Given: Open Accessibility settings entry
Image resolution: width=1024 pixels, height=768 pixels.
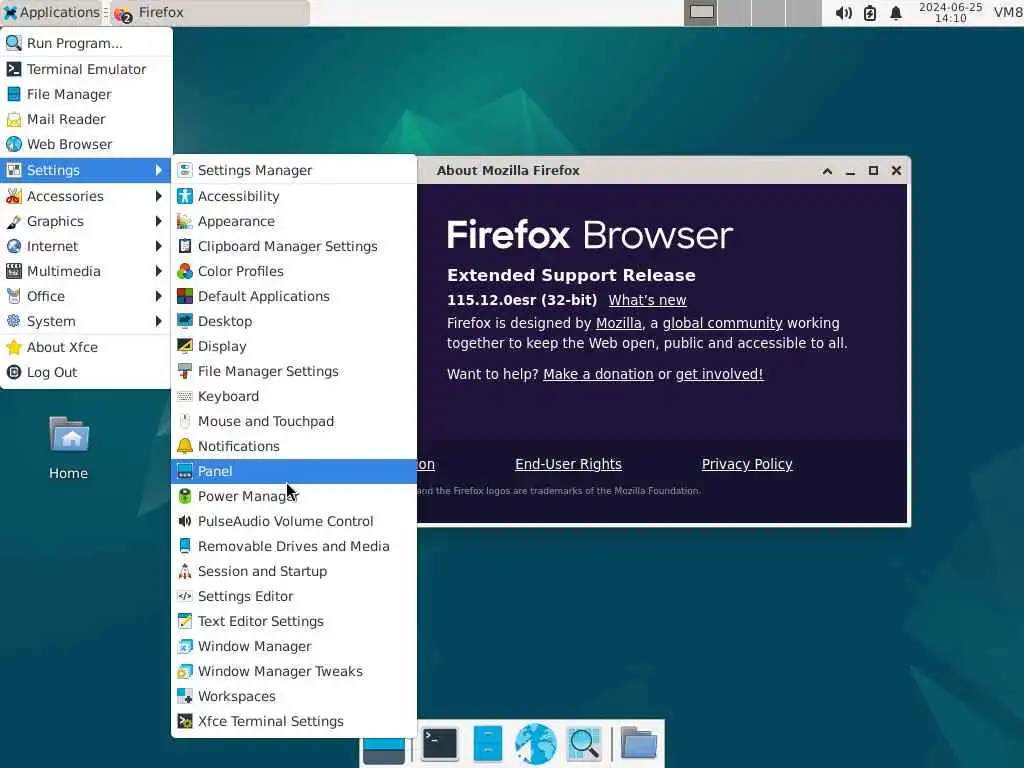Looking at the screenshot, I should point(294,196).
